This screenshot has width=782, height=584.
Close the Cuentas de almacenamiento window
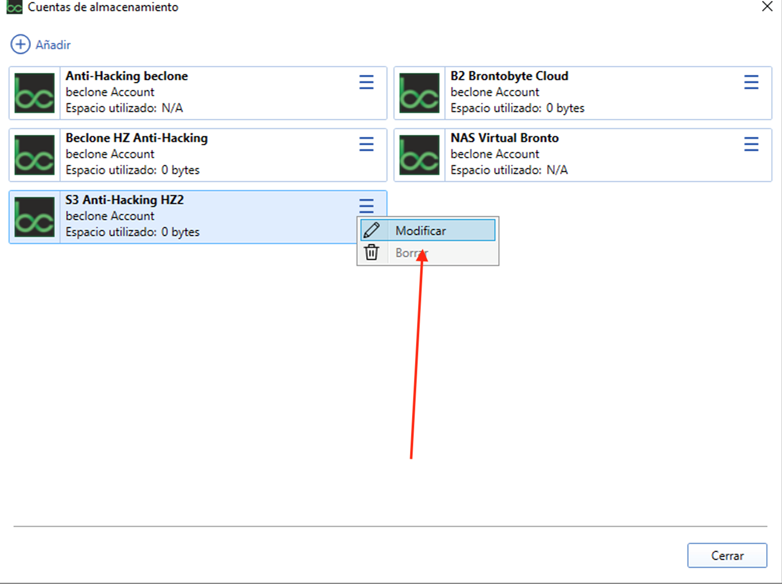[767, 6]
